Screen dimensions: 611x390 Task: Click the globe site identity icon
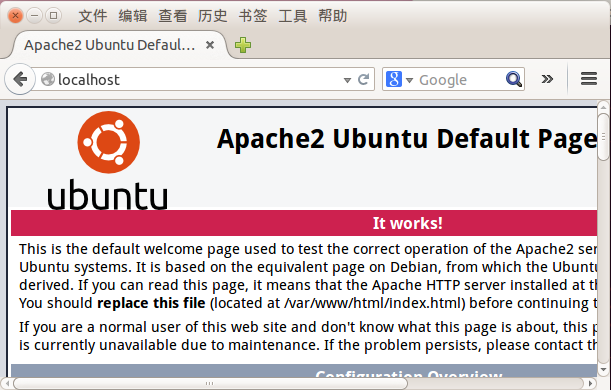coord(48,79)
